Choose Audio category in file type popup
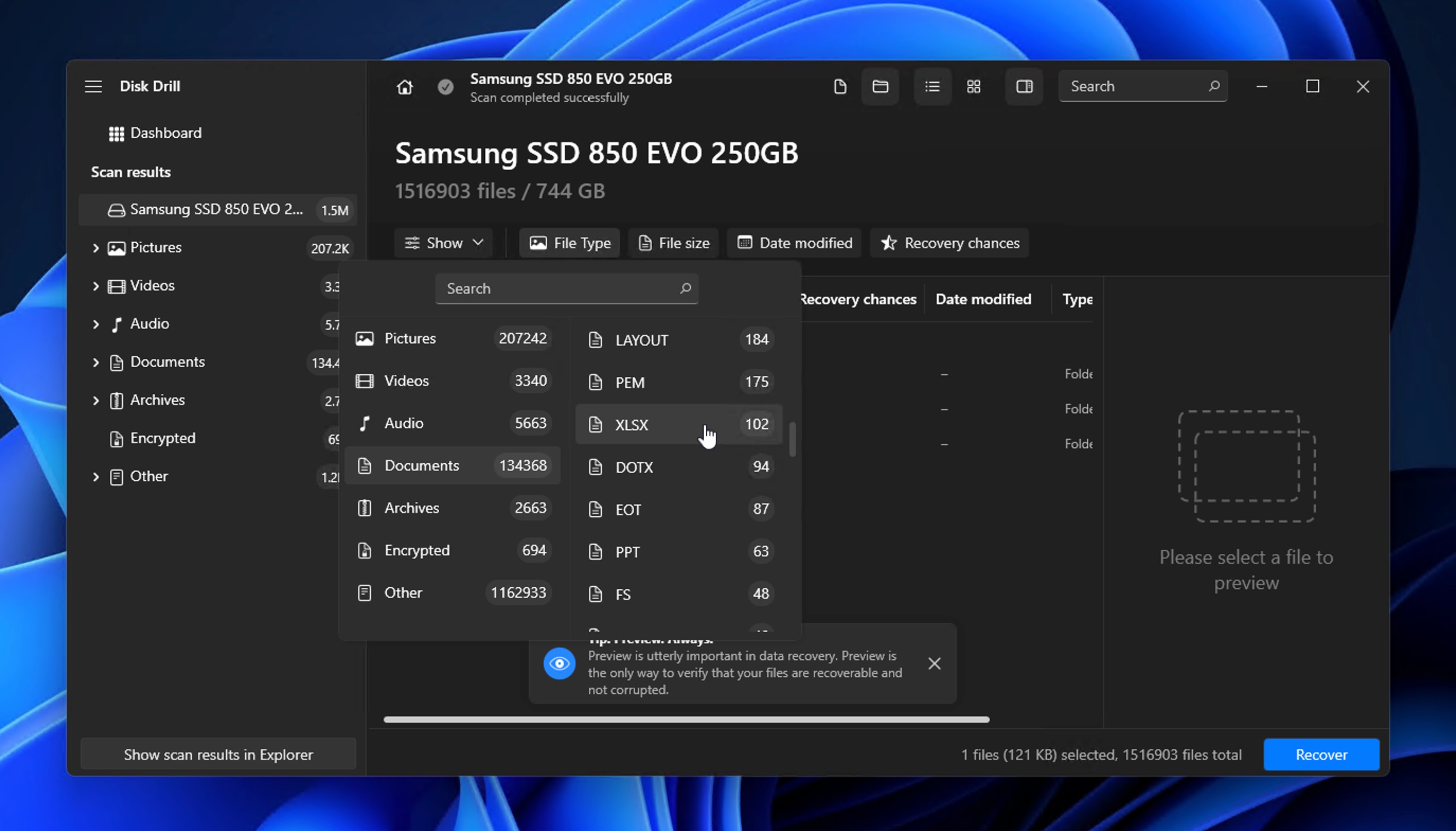Viewport: 1456px width, 831px height. [452, 423]
